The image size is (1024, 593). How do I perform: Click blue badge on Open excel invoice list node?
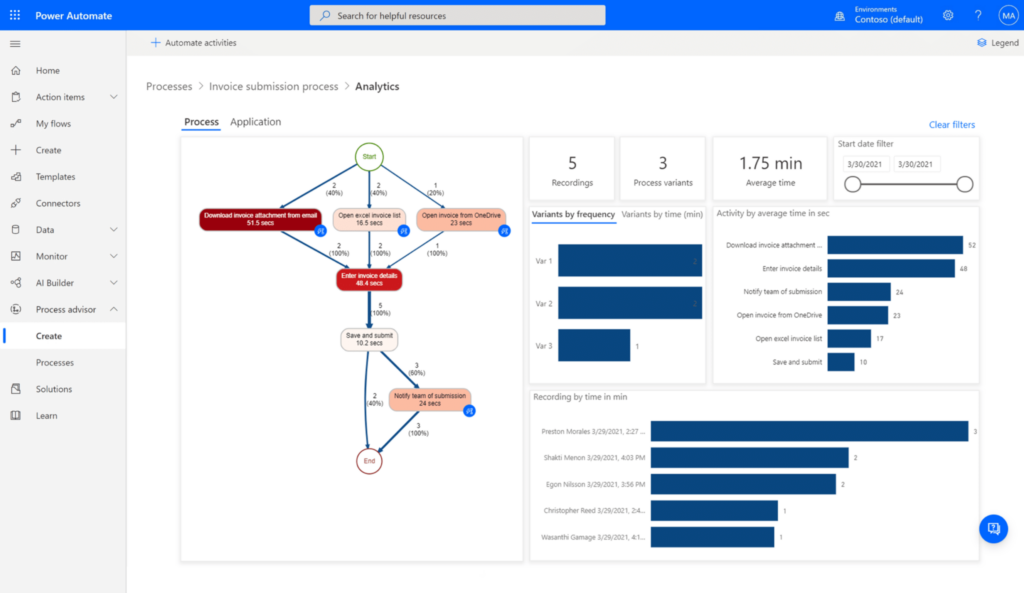(x=404, y=231)
